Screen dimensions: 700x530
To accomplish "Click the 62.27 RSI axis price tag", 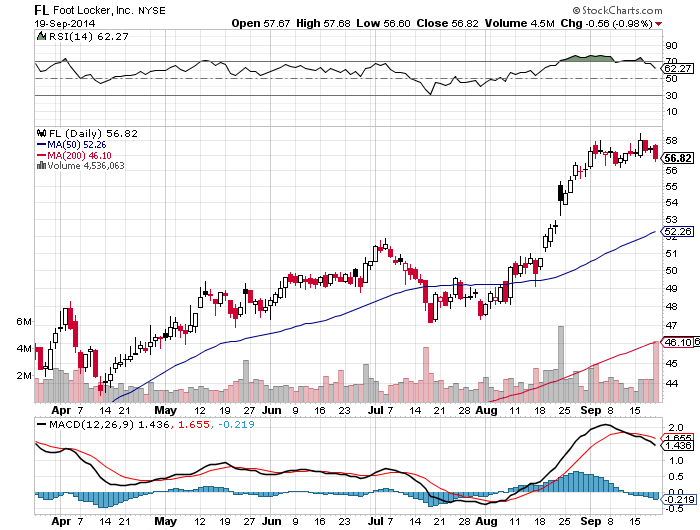I will pyautogui.click(x=677, y=68).
